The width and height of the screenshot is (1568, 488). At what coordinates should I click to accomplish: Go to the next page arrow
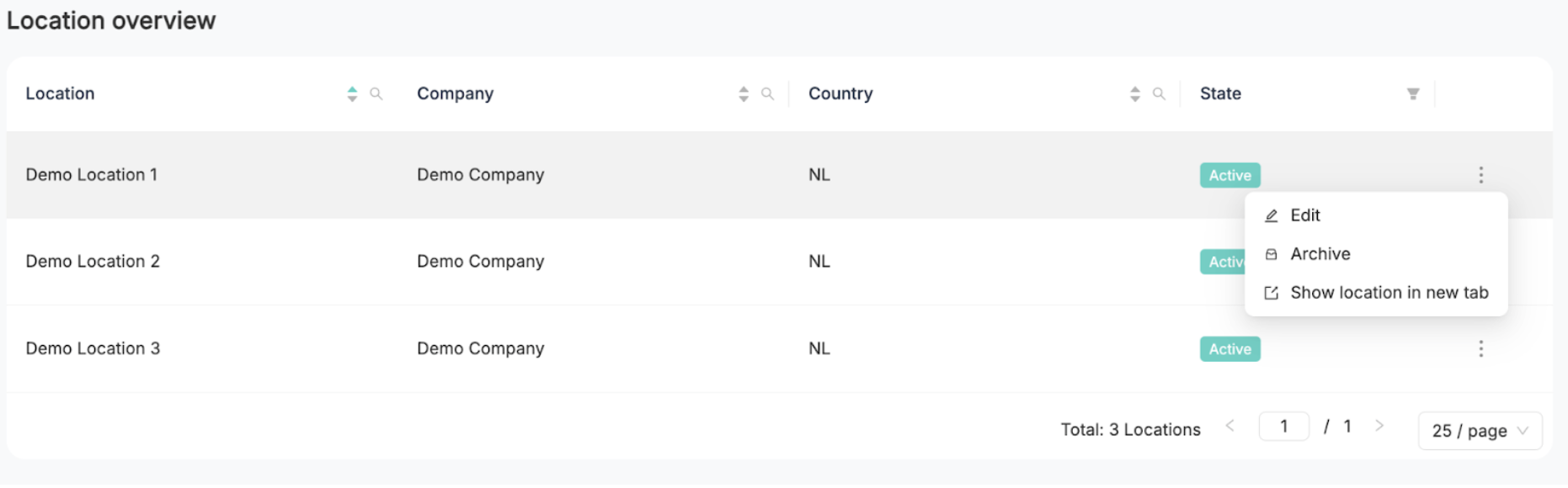tap(1379, 426)
